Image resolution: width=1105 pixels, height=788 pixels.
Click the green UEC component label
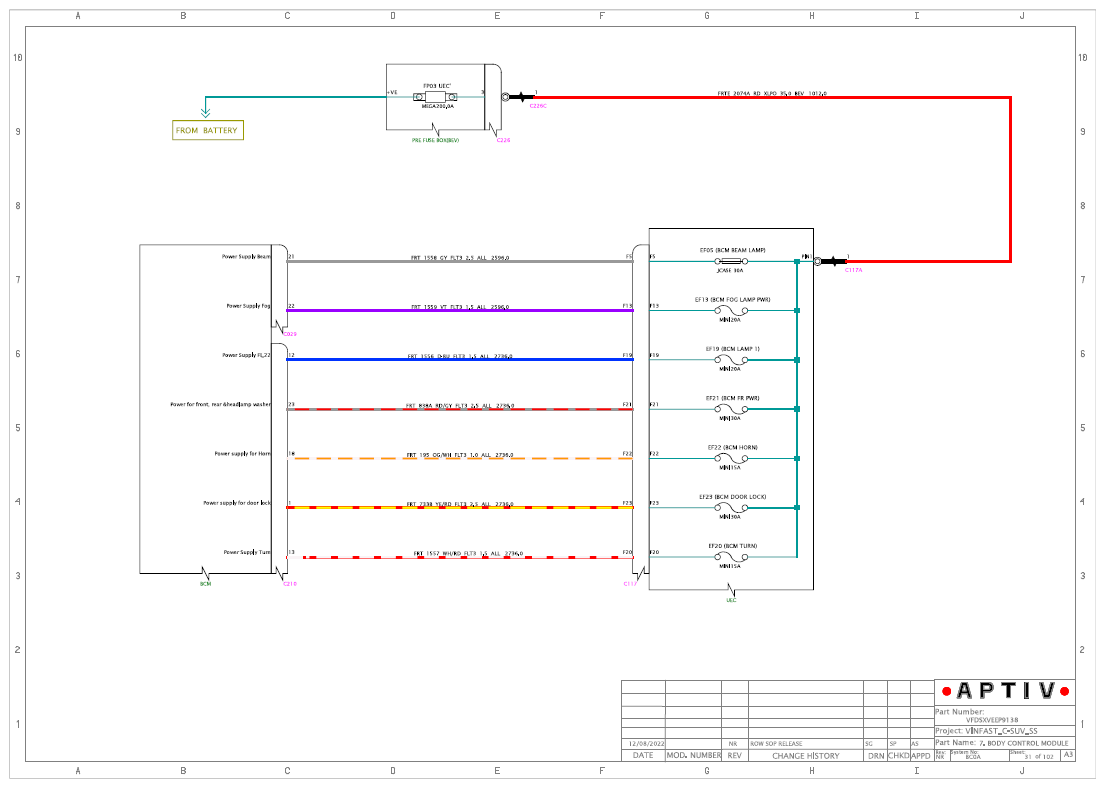[731, 600]
